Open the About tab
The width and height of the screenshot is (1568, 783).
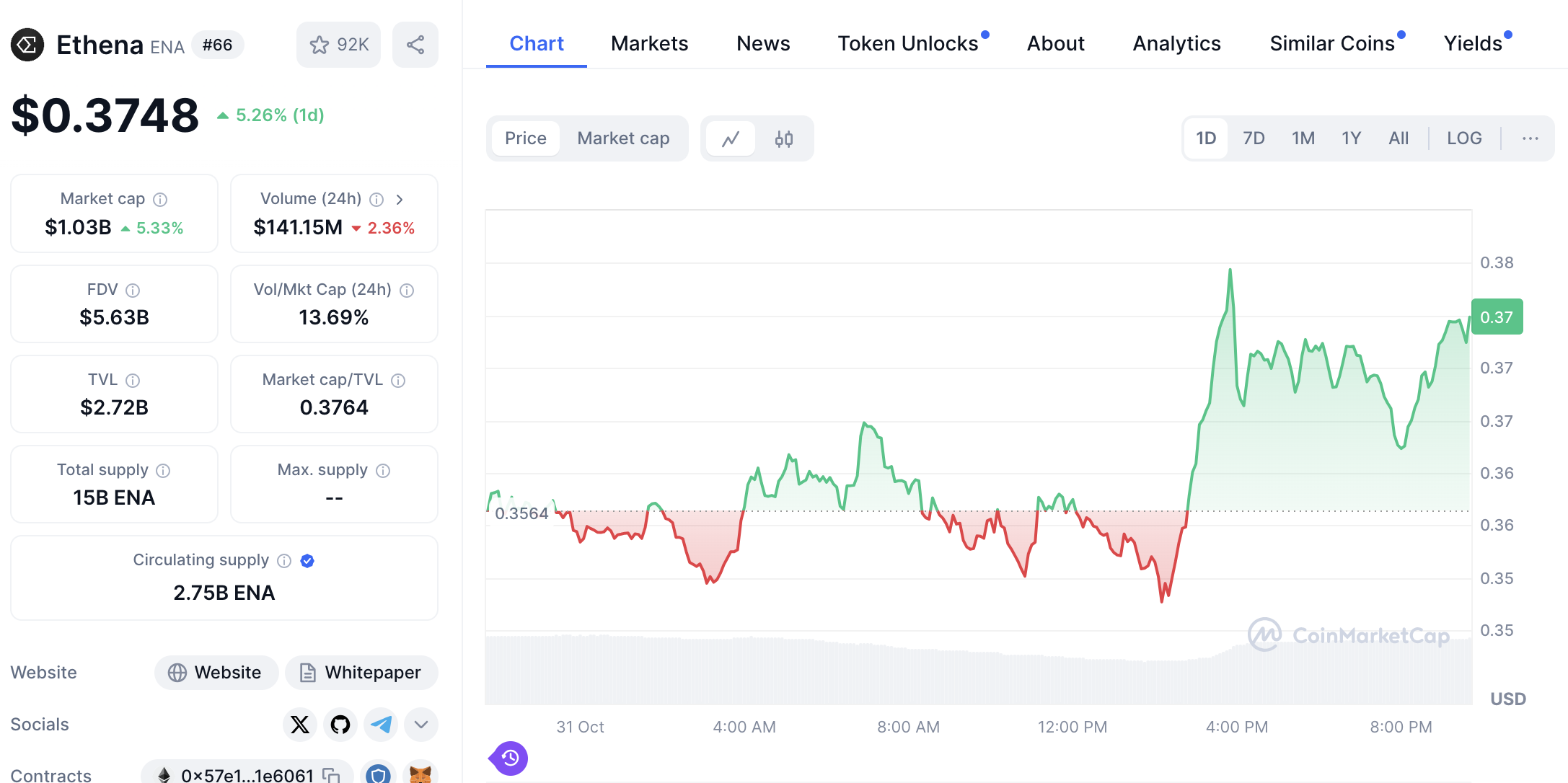coord(1055,43)
